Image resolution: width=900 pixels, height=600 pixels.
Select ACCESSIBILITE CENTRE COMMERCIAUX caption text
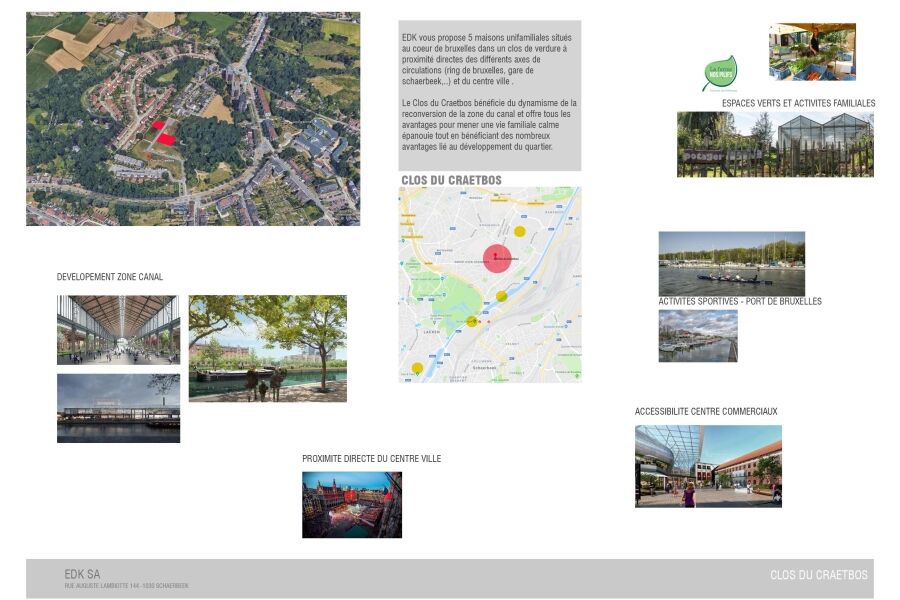(x=705, y=411)
